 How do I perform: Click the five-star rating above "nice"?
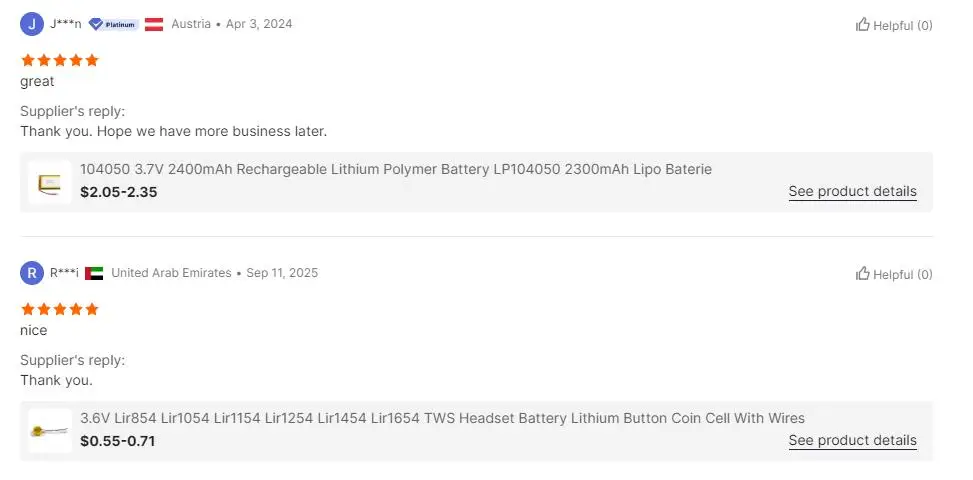click(60, 309)
